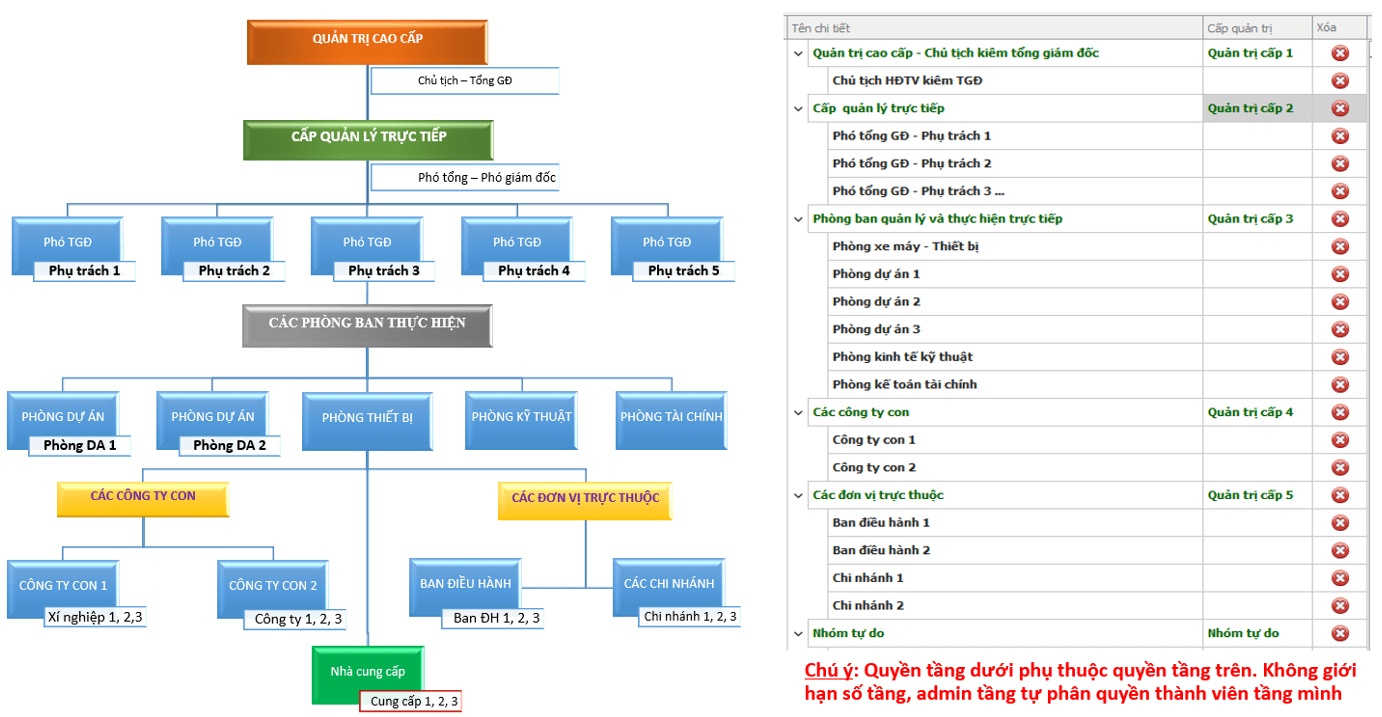The image size is (1382, 717).
Task: Click the PHÒNG KỸ THUẬT chart box
Action: tap(521, 418)
